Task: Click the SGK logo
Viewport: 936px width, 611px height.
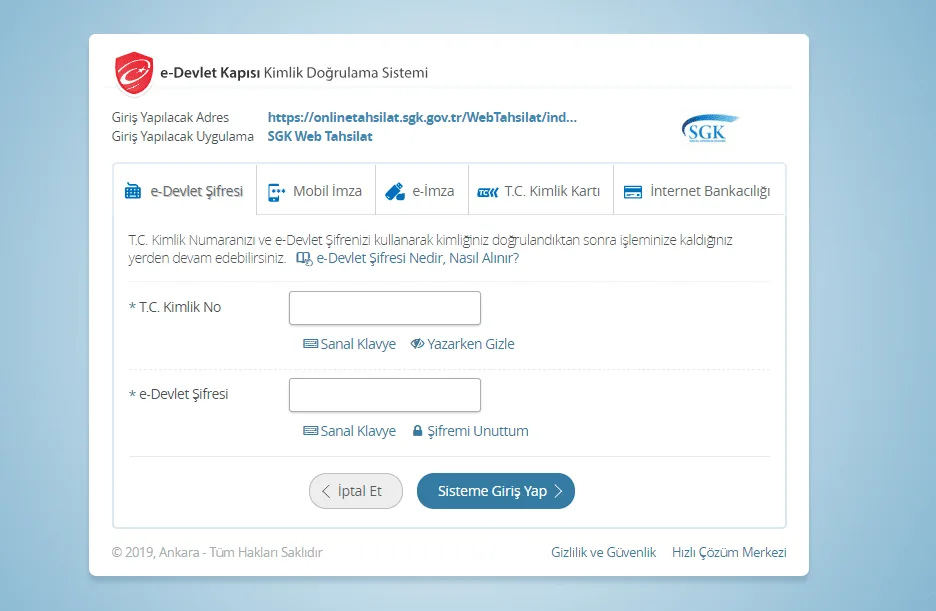Action: point(710,129)
